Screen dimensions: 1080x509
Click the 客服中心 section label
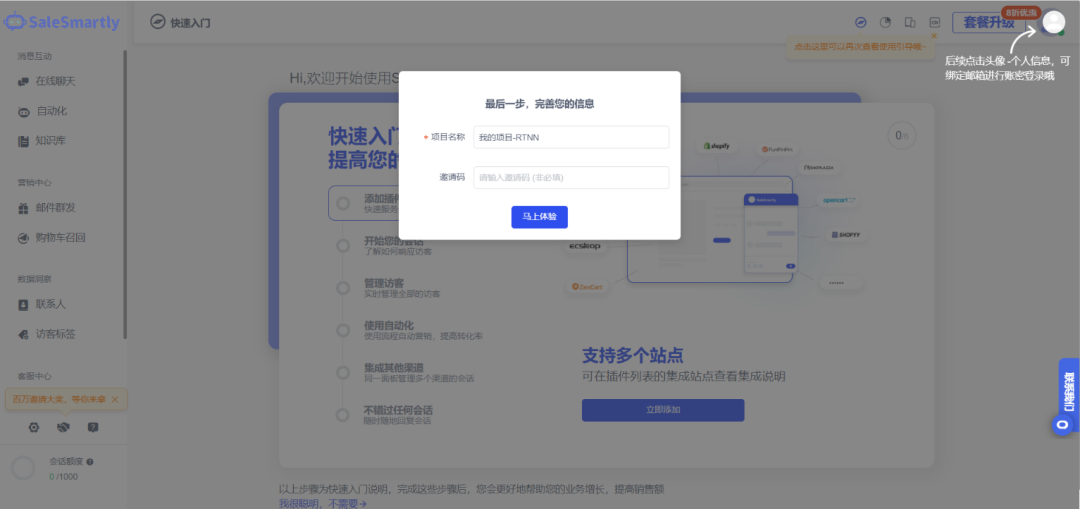34,376
